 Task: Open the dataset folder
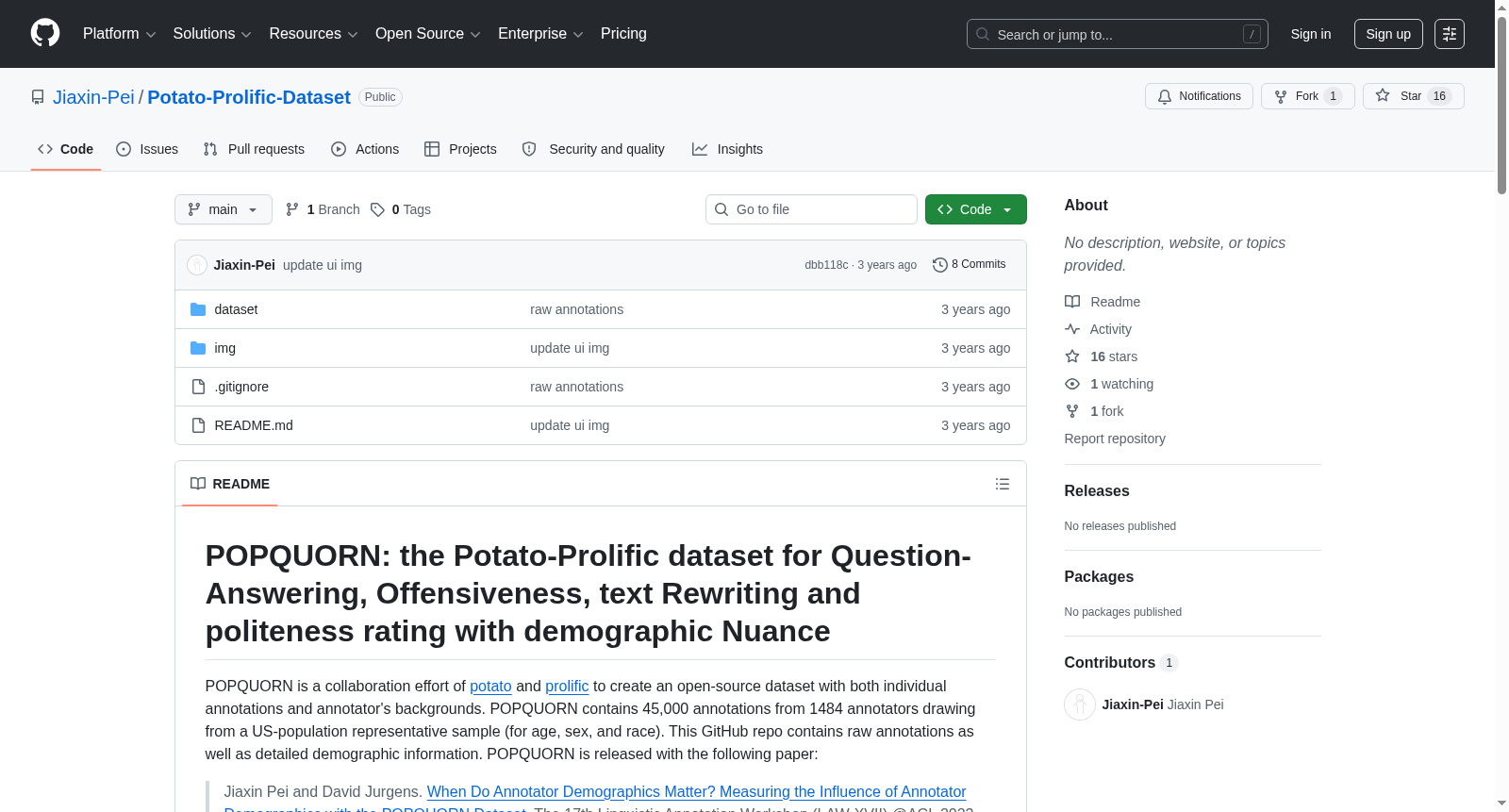tap(236, 309)
